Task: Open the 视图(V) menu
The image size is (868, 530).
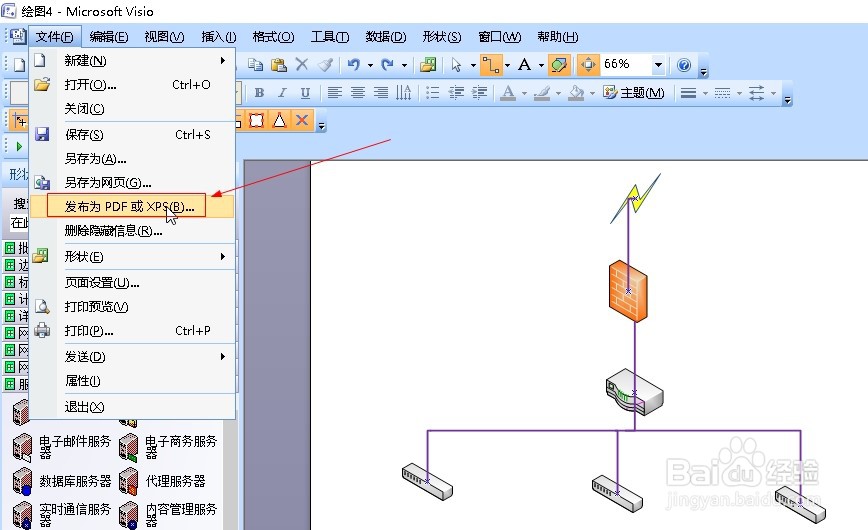Action: [164, 37]
